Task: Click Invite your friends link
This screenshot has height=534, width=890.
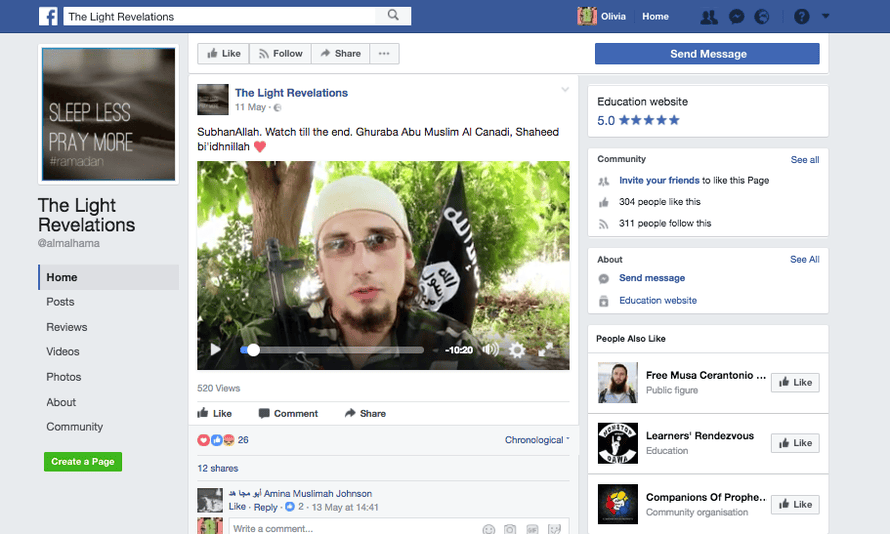Action: (659, 180)
